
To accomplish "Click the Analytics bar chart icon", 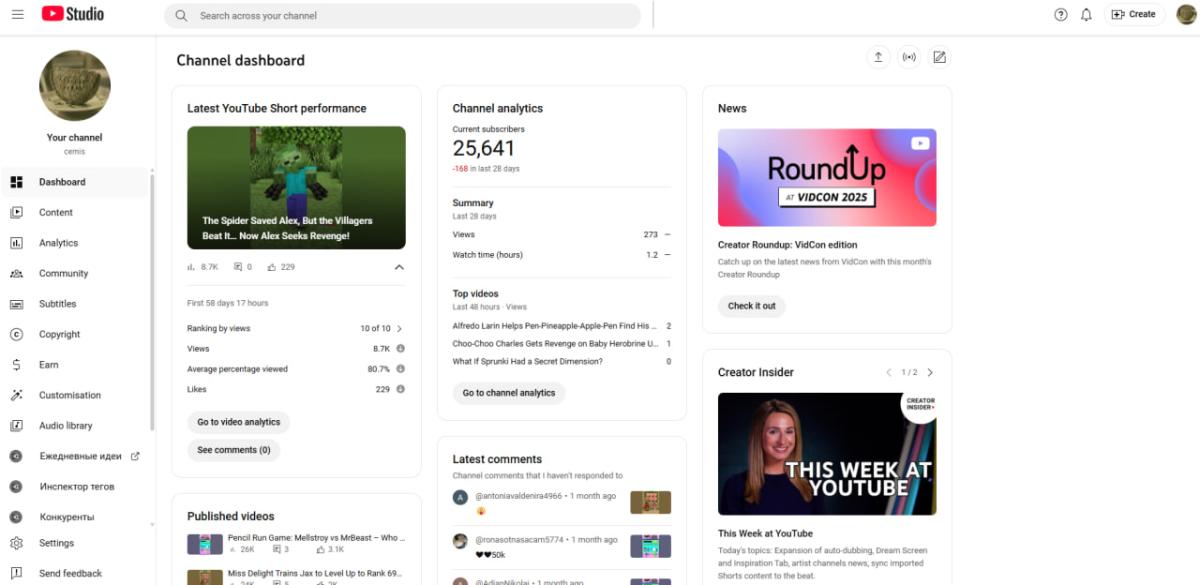I will (x=16, y=243).
